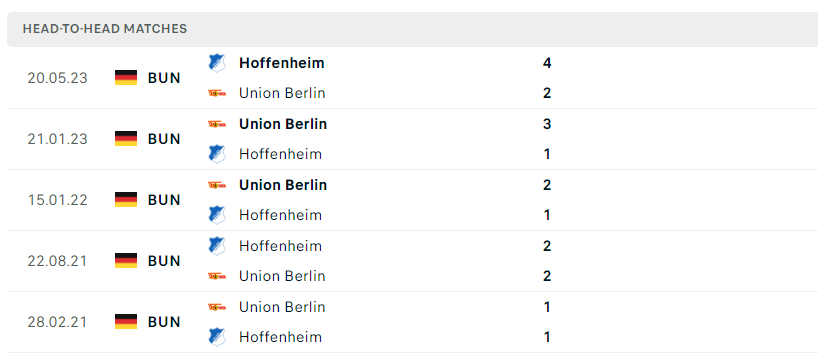
Task: Click Hoffenheim score 4 on 20.05.23
Action: pos(547,63)
